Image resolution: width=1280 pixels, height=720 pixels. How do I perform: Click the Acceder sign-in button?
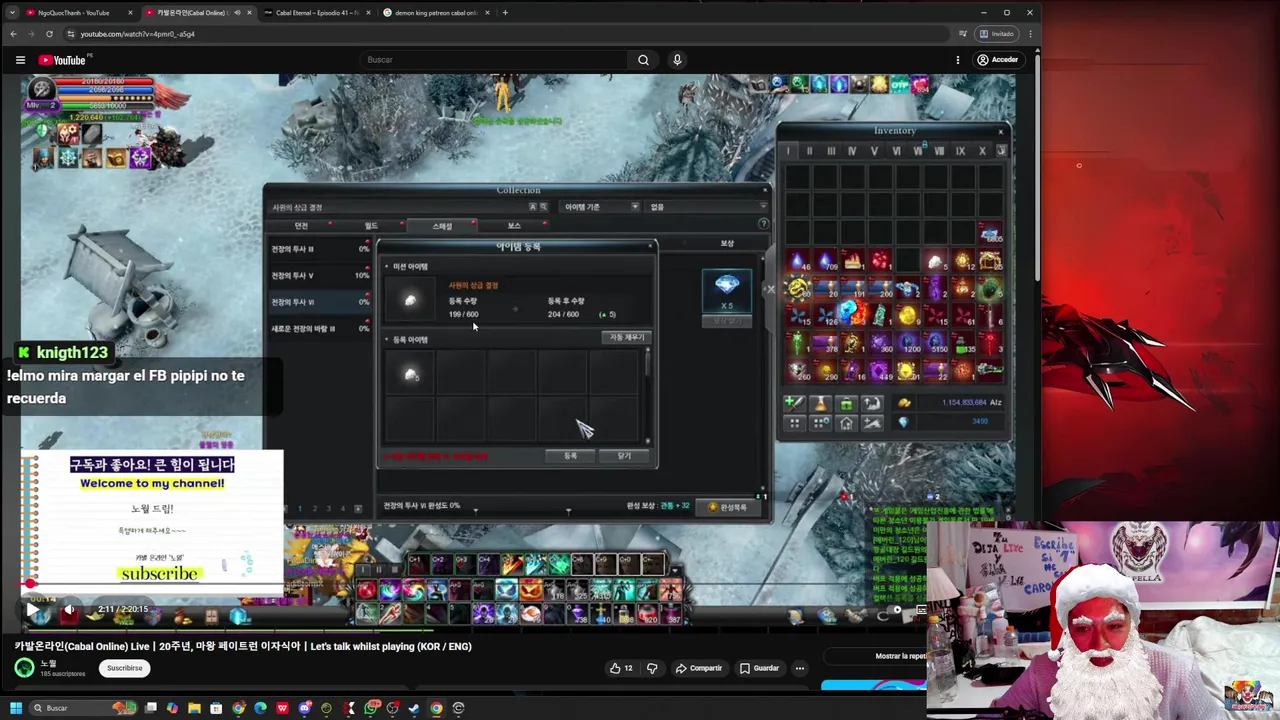997,60
